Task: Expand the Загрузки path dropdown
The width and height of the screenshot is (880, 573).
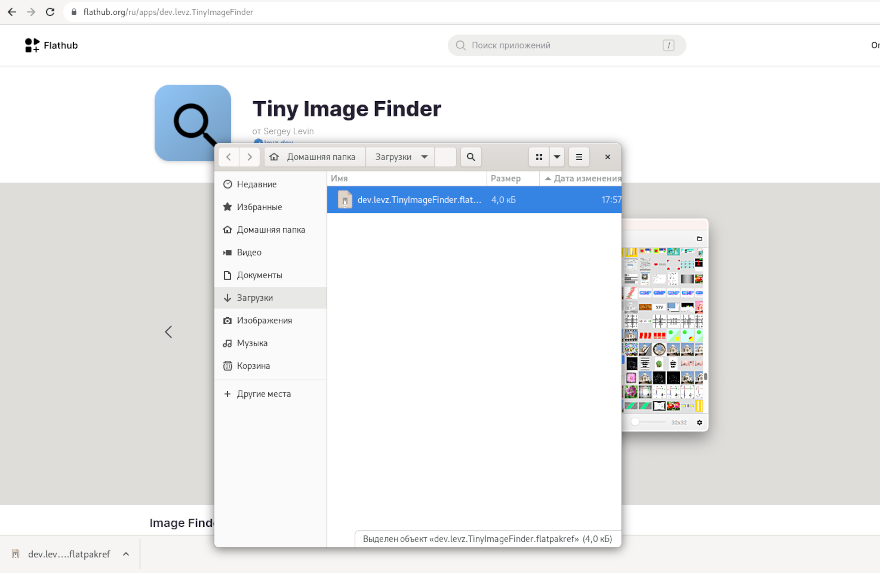Action: pyautogui.click(x=425, y=157)
